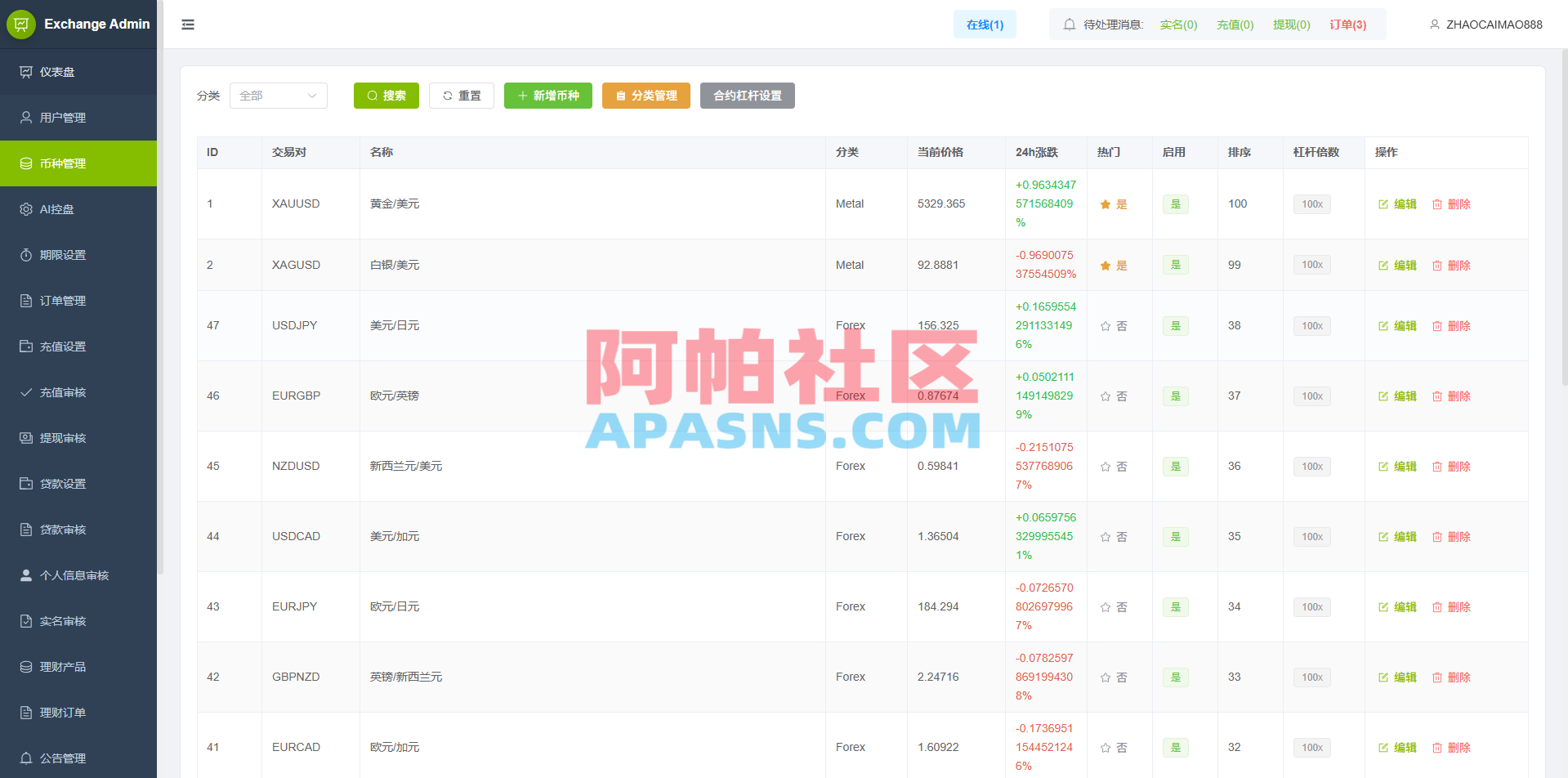Click the 实名审核 sidebar icon
The height and width of the screenshot is (778, 1568).
[x=26, y=621]
